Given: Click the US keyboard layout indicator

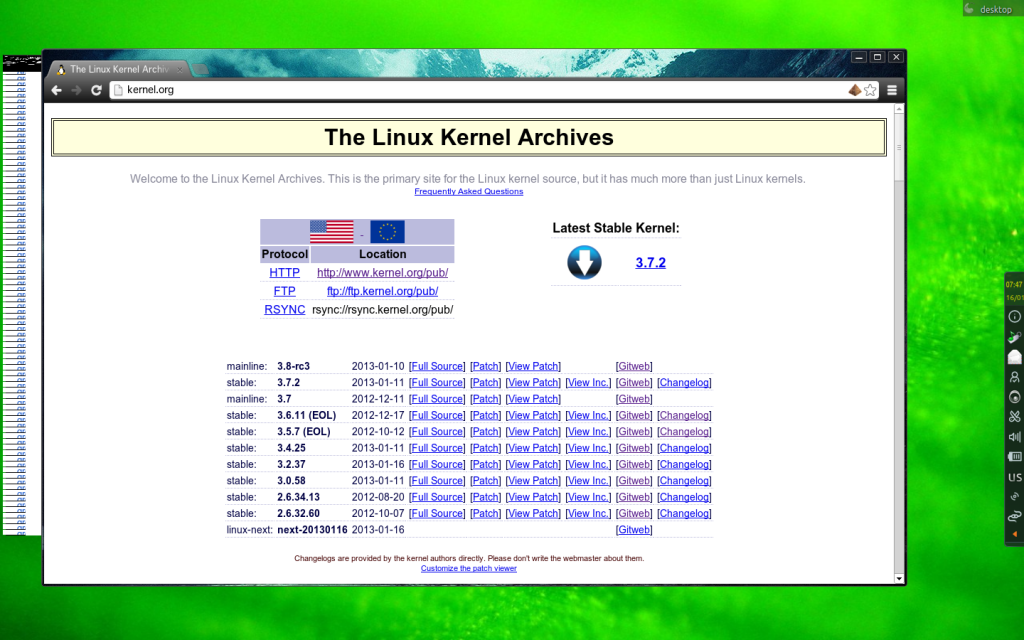Looking at the screenshot, I should click(x=1014, y=477).
